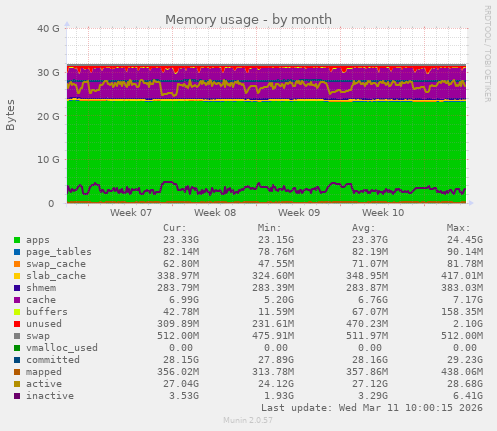The image size is (497, 431).
Task: Click the apps max value 24.45G
Action: coord(465,240)
